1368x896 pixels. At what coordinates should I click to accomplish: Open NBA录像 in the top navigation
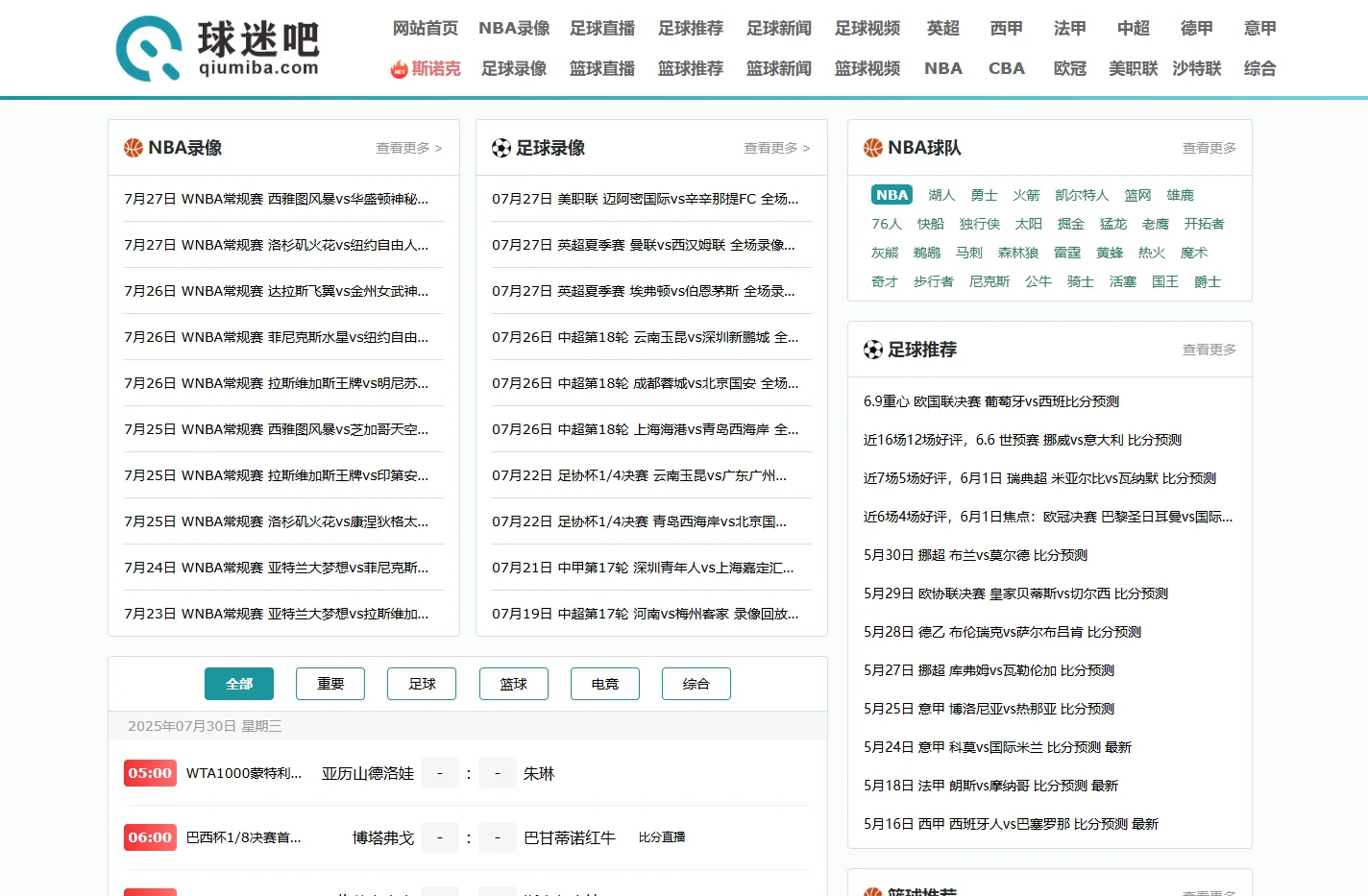[514, 29]
